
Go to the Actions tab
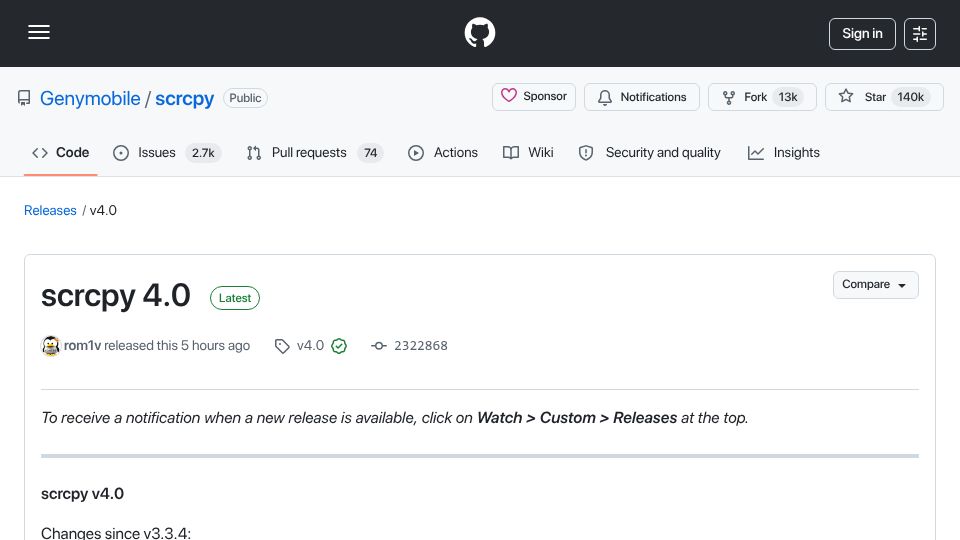(x=443, y=152)
